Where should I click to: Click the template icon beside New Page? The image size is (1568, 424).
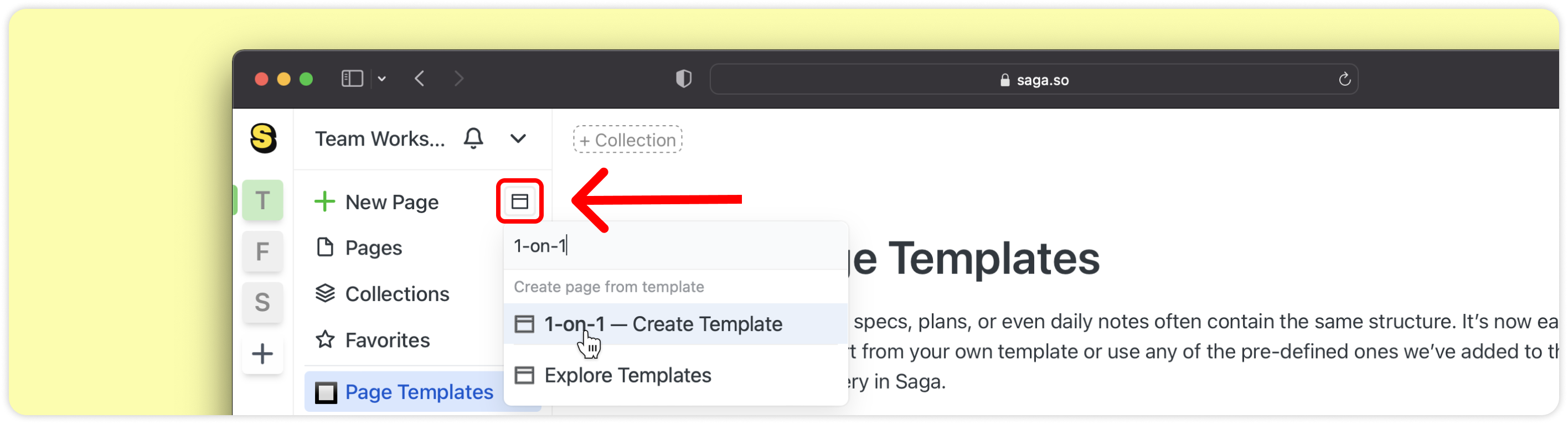pyautogui.click(x=519, y=201)
